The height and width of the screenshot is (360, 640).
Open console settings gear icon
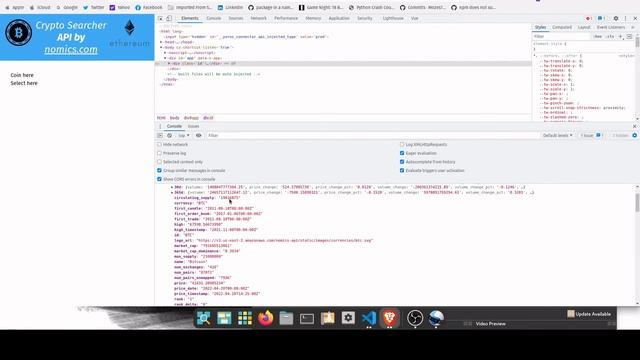pyautogui.click(x=635, y=136)
